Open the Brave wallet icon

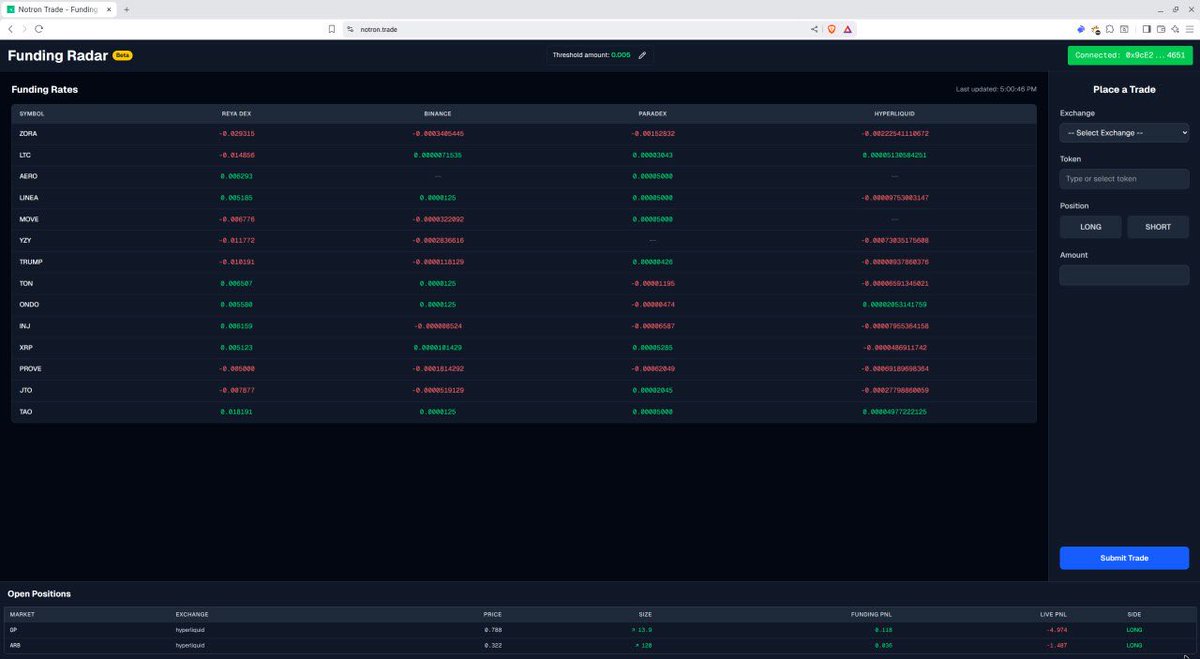coord(1161,29)
